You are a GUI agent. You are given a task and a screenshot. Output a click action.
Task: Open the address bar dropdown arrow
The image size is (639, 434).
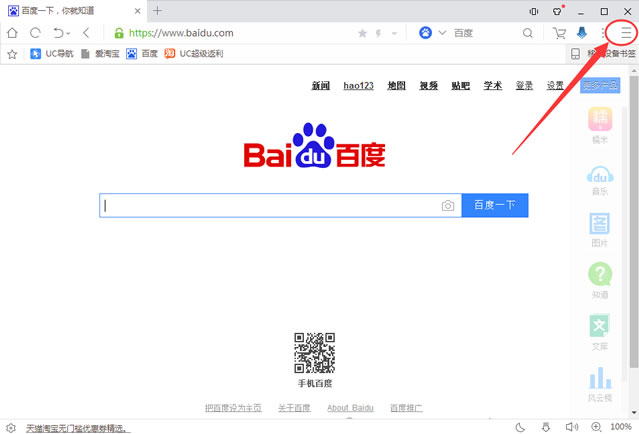tap(394, 33)
